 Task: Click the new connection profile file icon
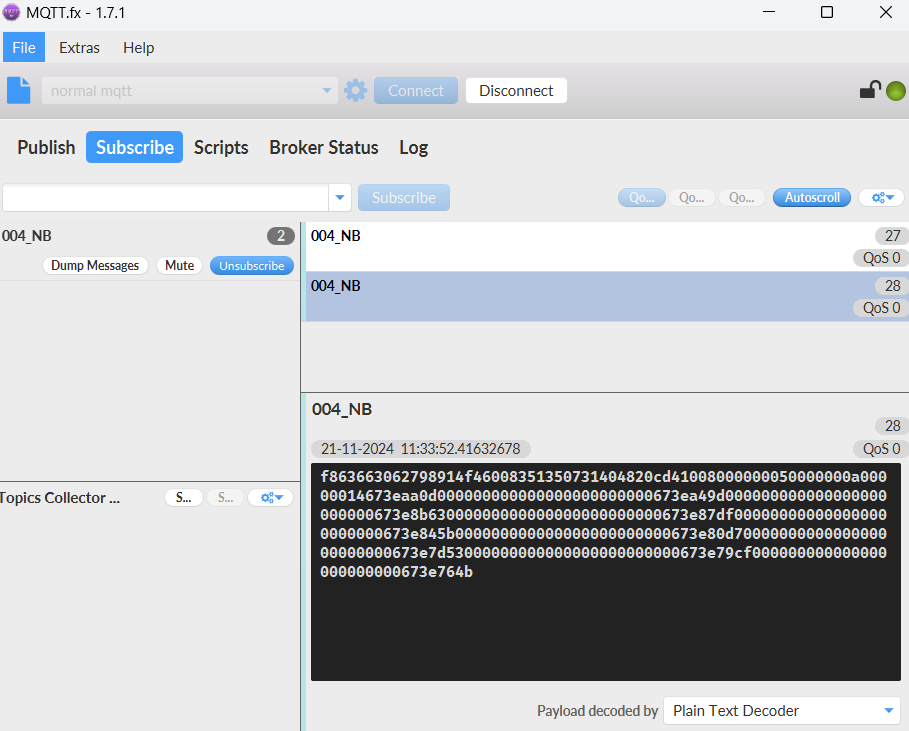[19, 90]
